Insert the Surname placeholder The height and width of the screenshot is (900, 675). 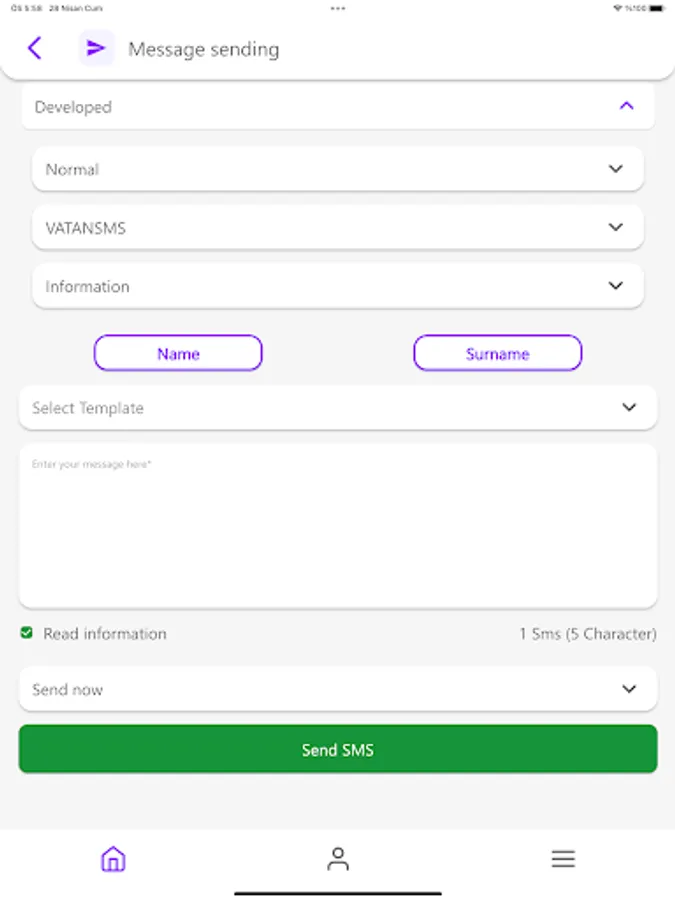pos(497,353)
